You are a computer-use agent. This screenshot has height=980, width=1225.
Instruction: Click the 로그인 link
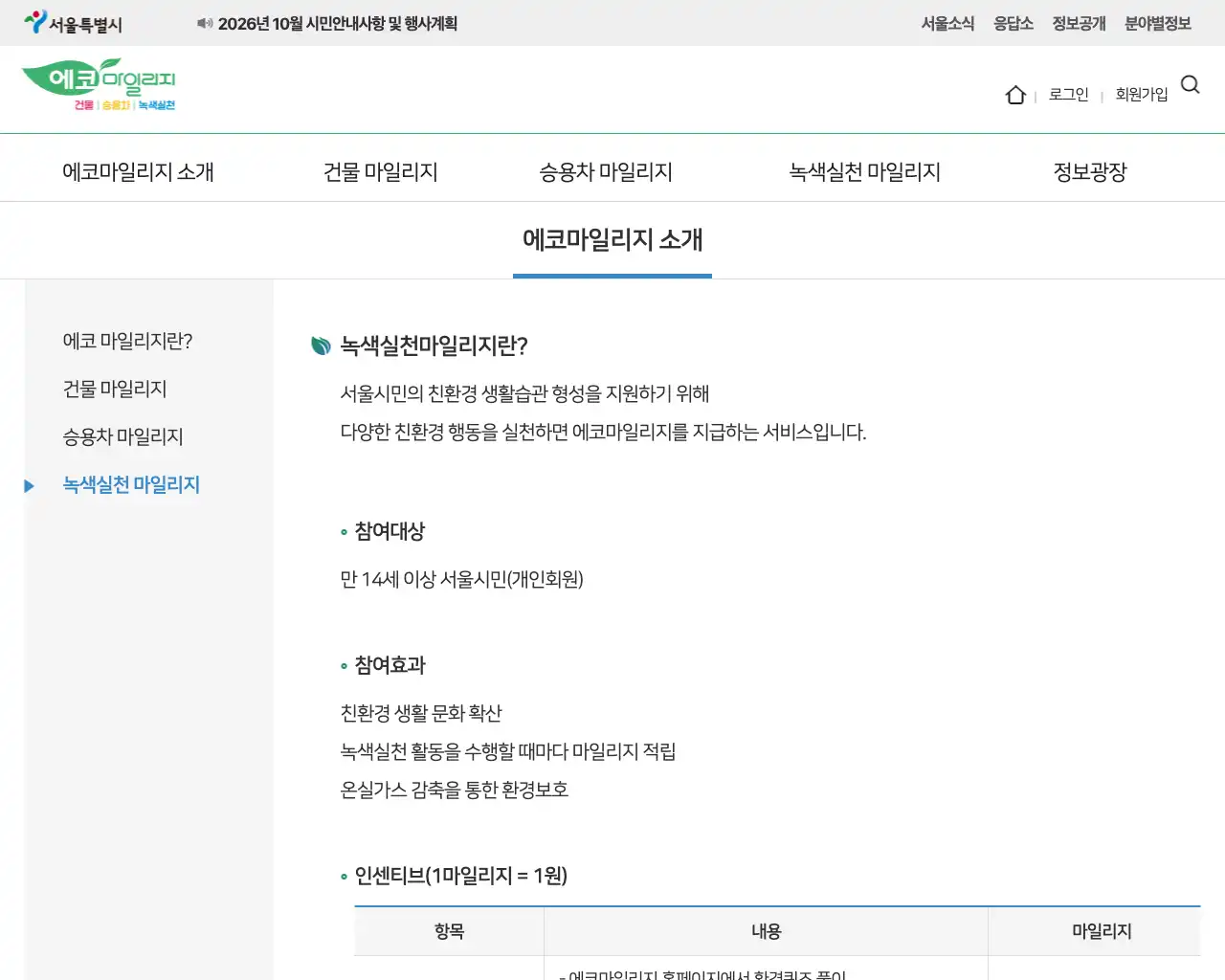click(x=1069, y=94)
